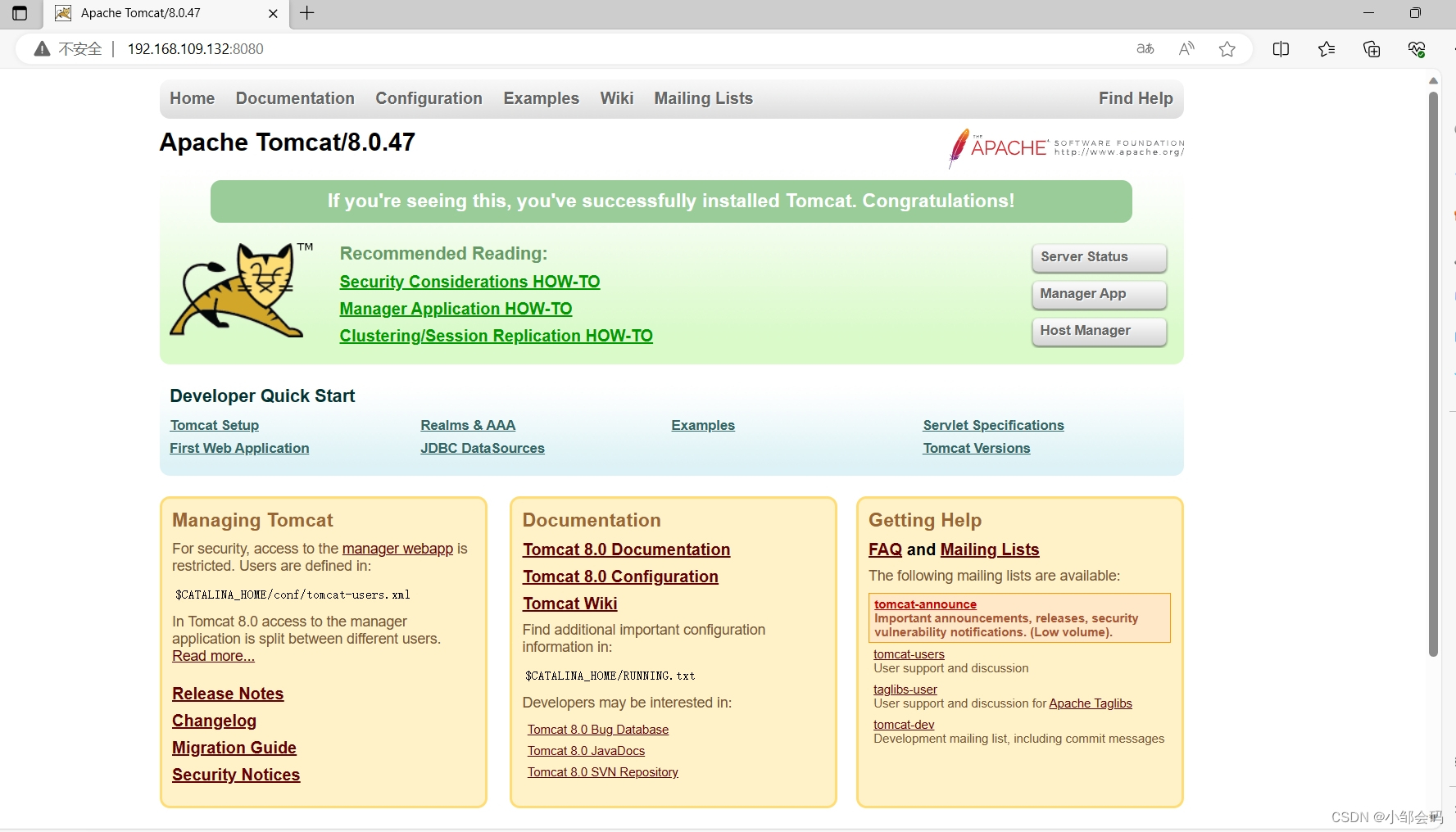The height and width of the screenshot is (832, 1456).
Task: Open Security Considerations HOW-TO link
Action: coord(469,282)
